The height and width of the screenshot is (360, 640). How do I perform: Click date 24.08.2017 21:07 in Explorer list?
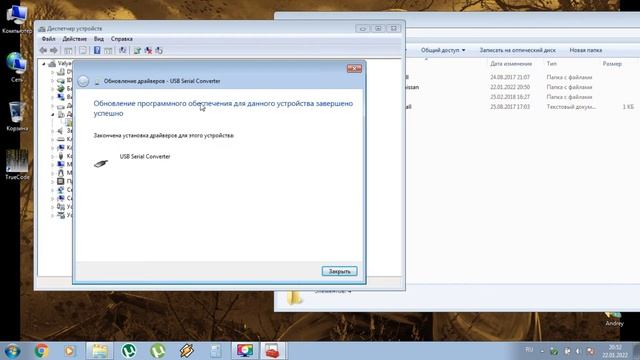510,77
